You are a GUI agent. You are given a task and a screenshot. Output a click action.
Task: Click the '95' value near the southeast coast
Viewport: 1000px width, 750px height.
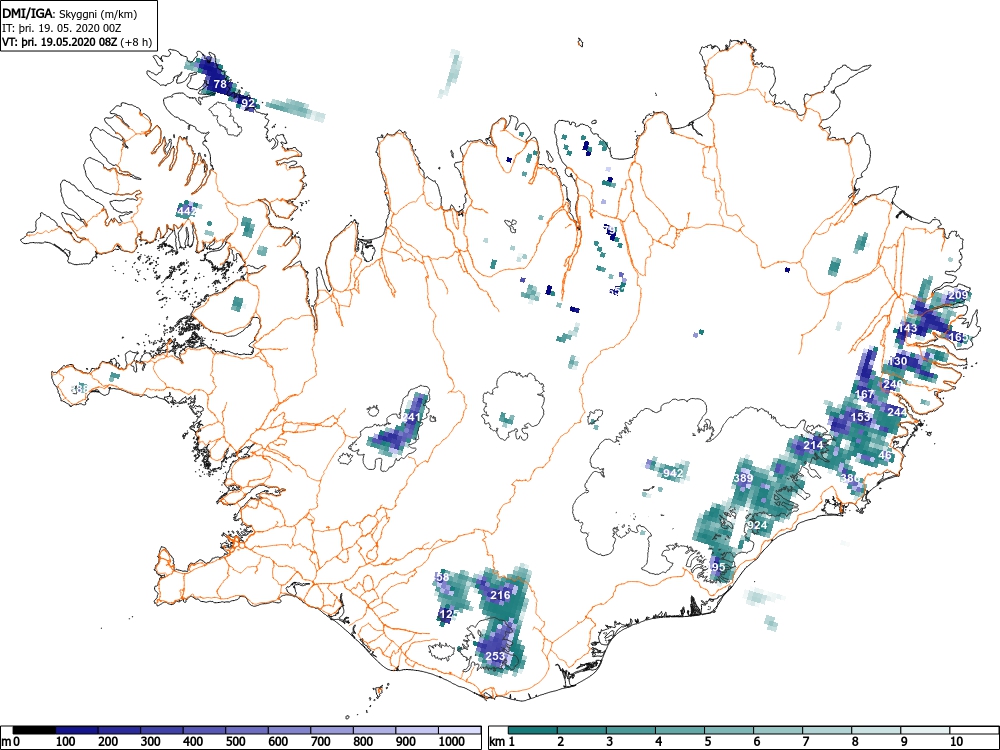719,567
